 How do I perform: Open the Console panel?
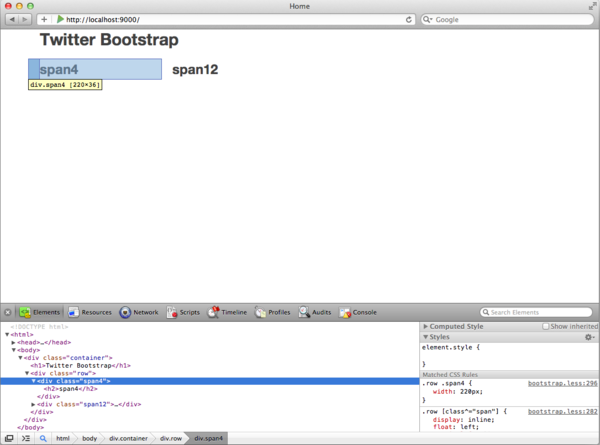point(358,312)
